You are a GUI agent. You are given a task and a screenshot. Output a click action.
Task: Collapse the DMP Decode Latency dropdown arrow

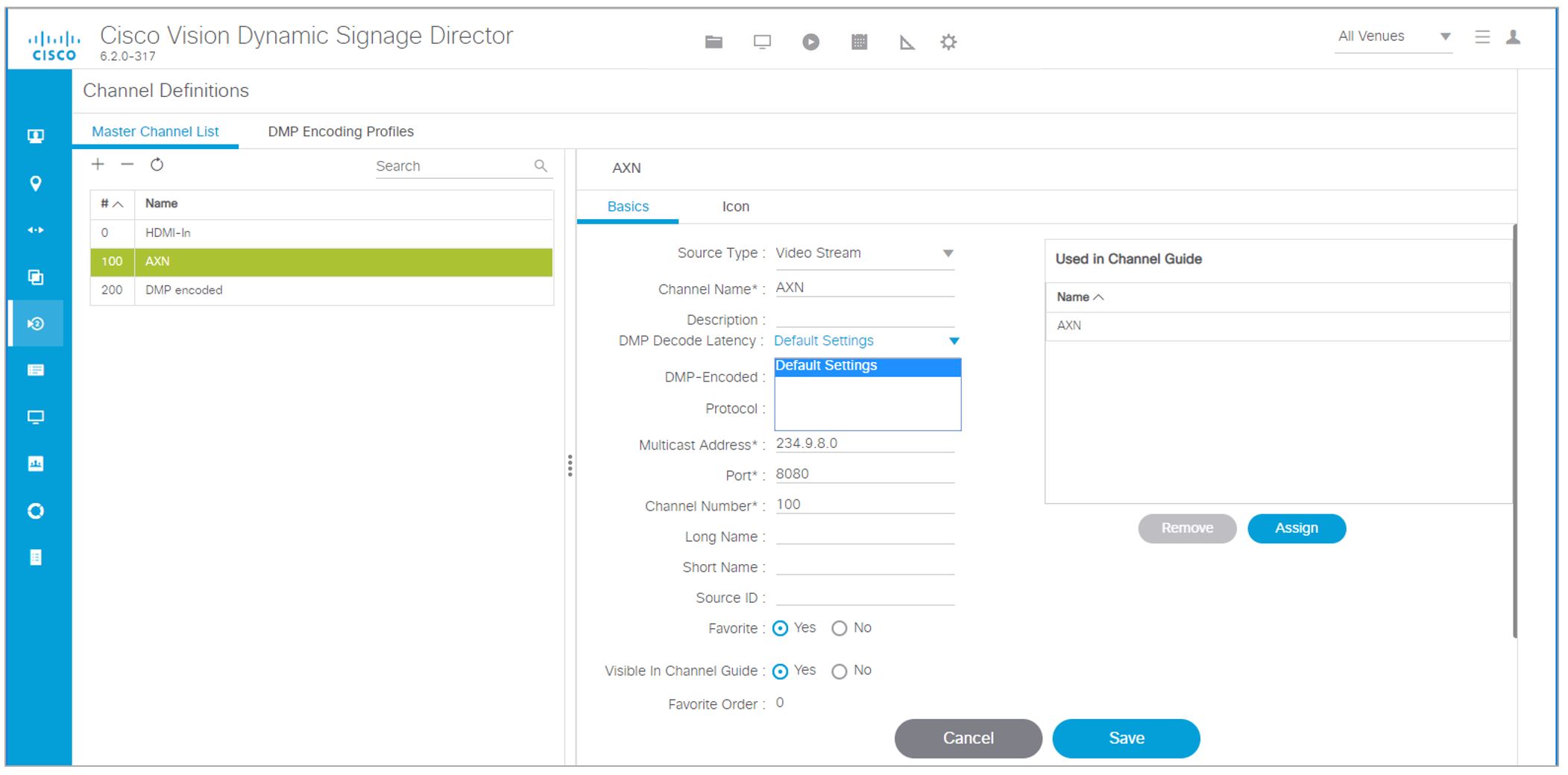[954, 341]
